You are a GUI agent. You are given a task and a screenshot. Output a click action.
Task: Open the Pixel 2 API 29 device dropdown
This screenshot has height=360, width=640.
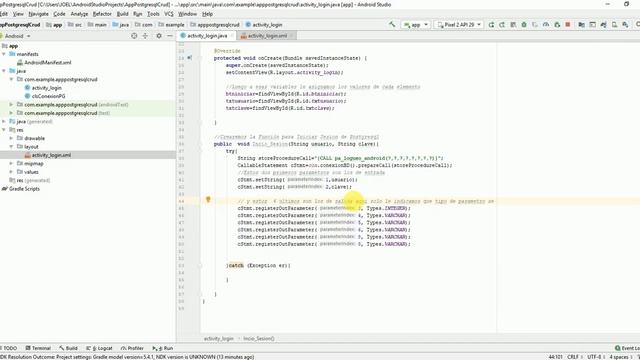(459, 24)
